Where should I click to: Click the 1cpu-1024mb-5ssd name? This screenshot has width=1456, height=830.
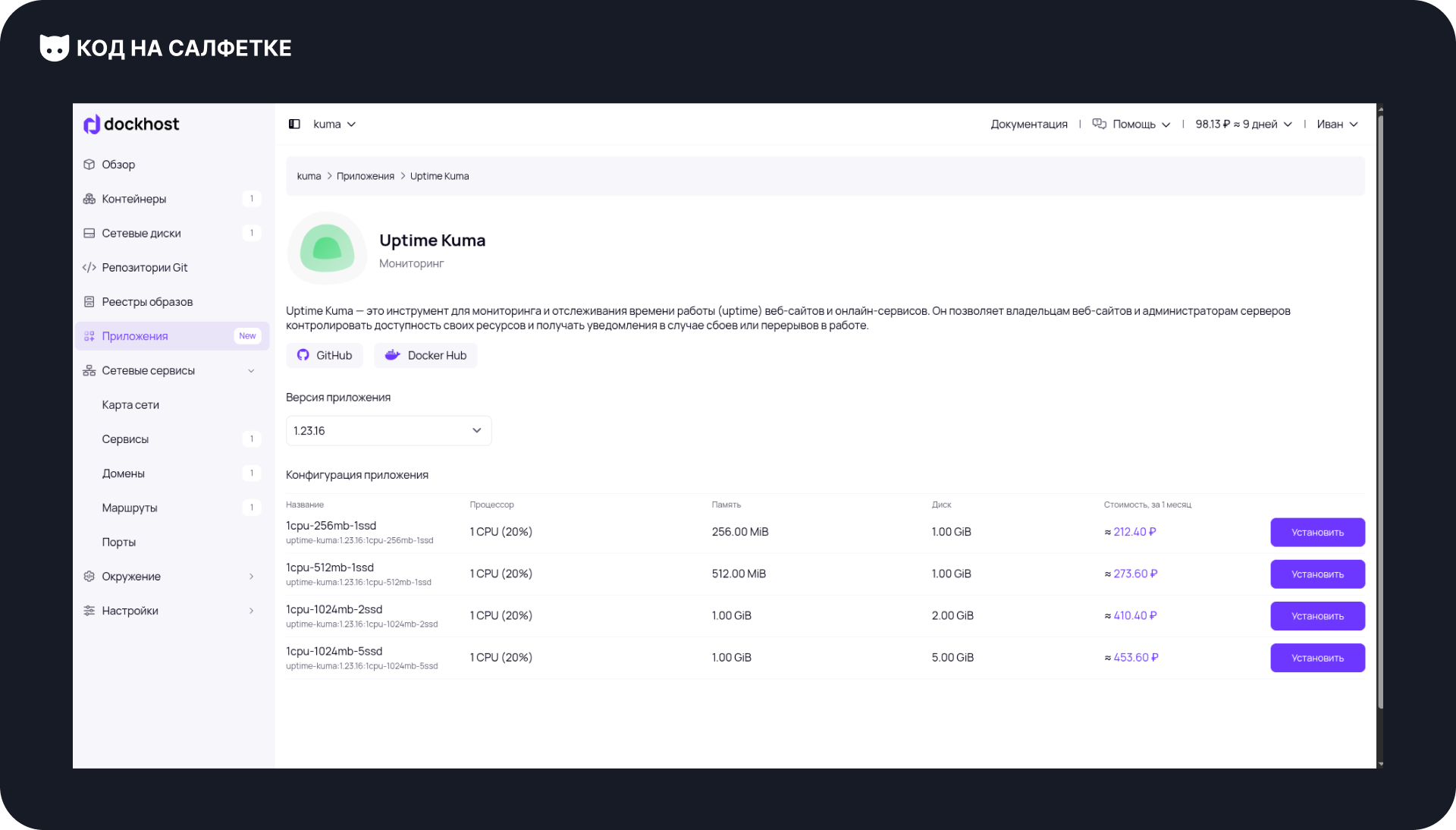(334, 651)
